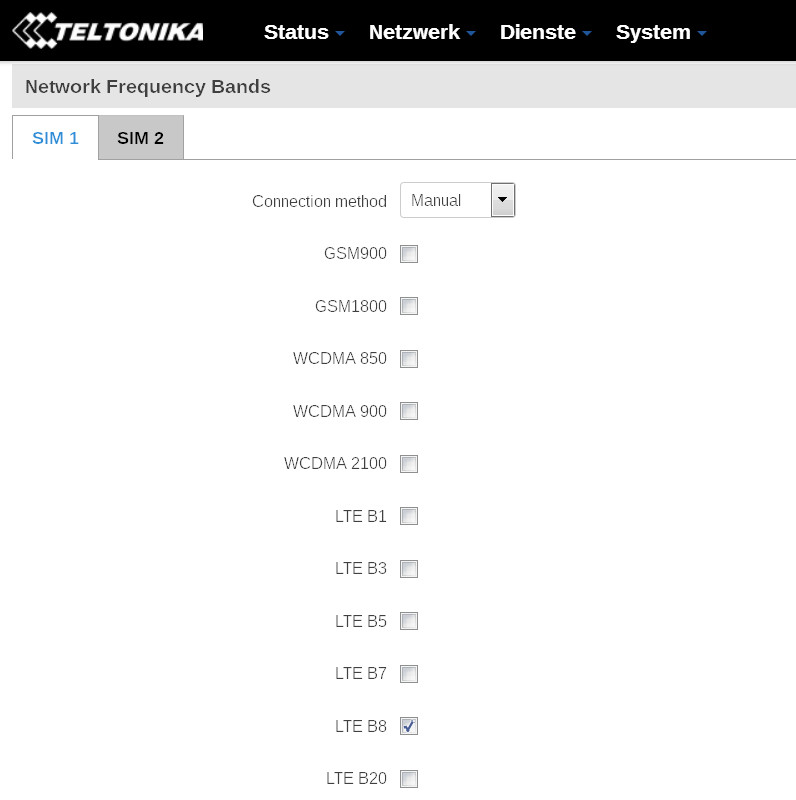796x800 pixels.
Task: Tick the GSM1800 checkbox
Action: pyautogui.click(x=409, y=306)
